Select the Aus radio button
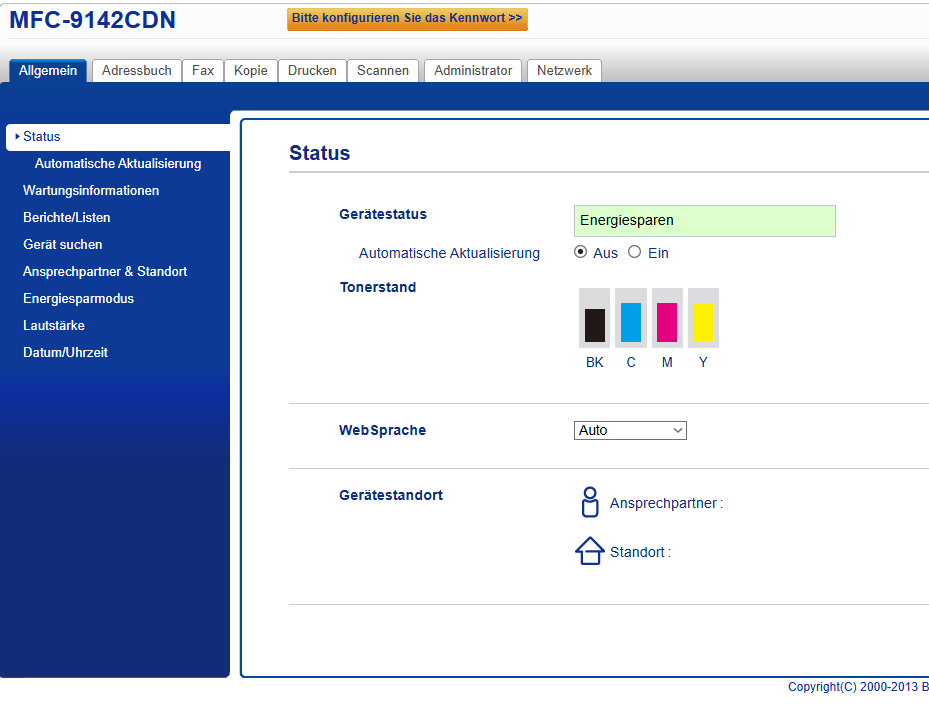 [581, 252]
